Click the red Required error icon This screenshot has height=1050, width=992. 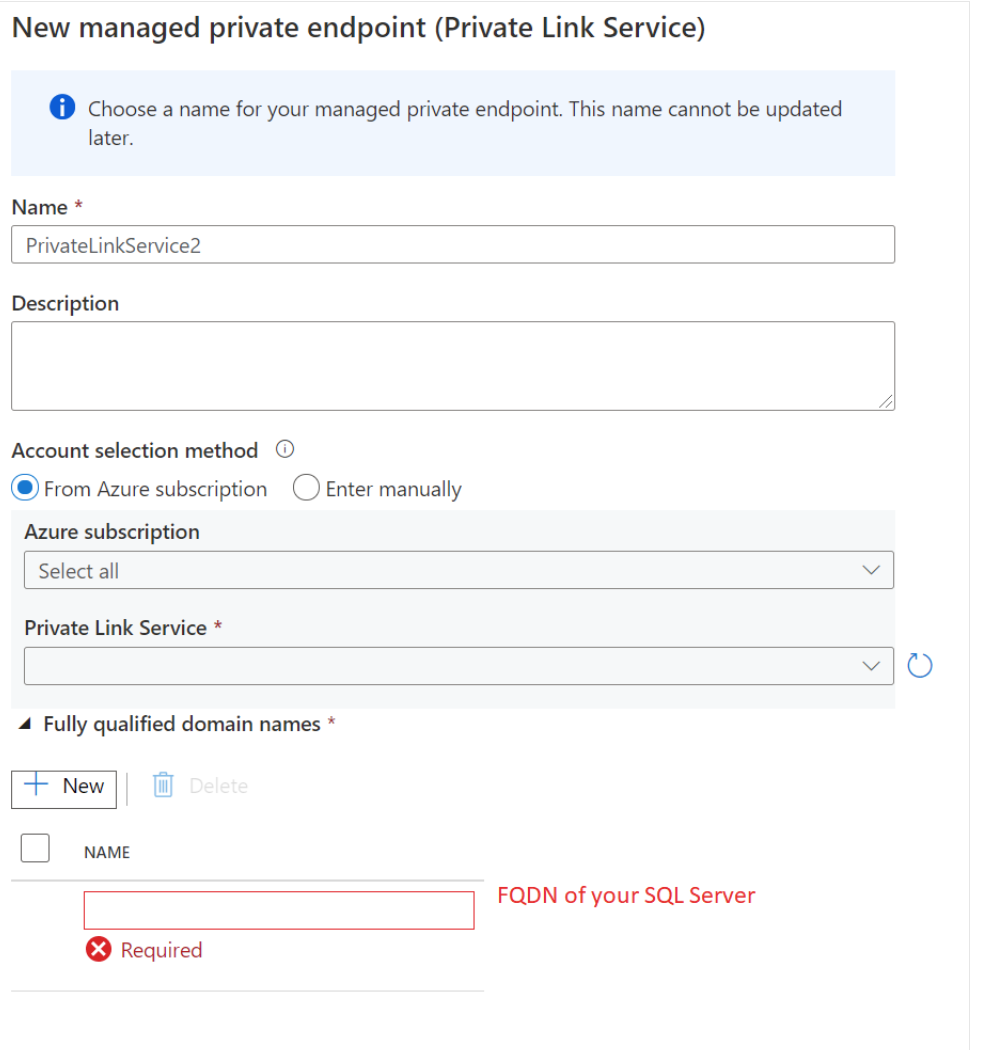click(98, 950)
